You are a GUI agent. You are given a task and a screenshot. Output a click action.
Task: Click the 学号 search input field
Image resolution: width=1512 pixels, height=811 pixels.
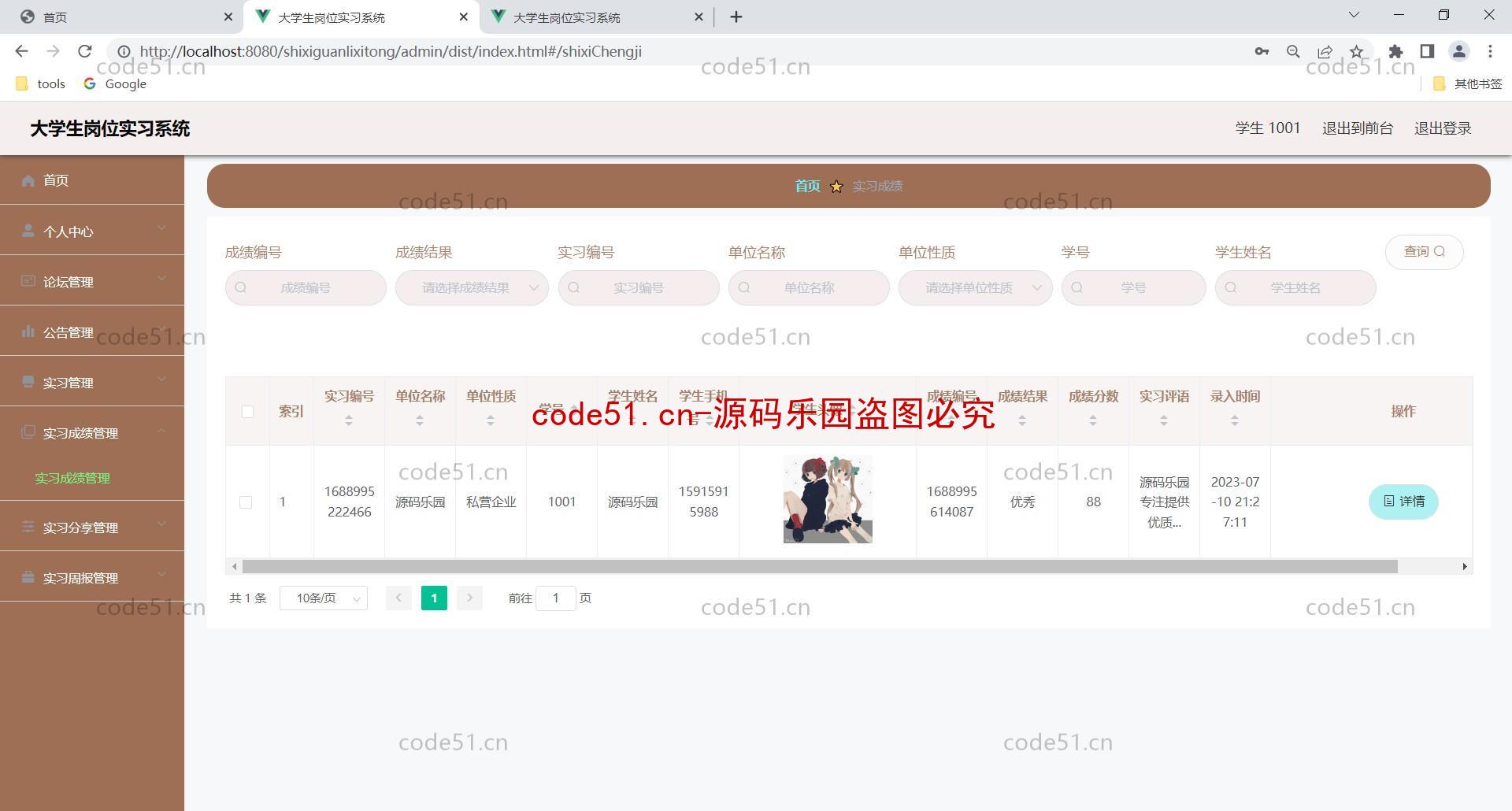click(1133, 288)
